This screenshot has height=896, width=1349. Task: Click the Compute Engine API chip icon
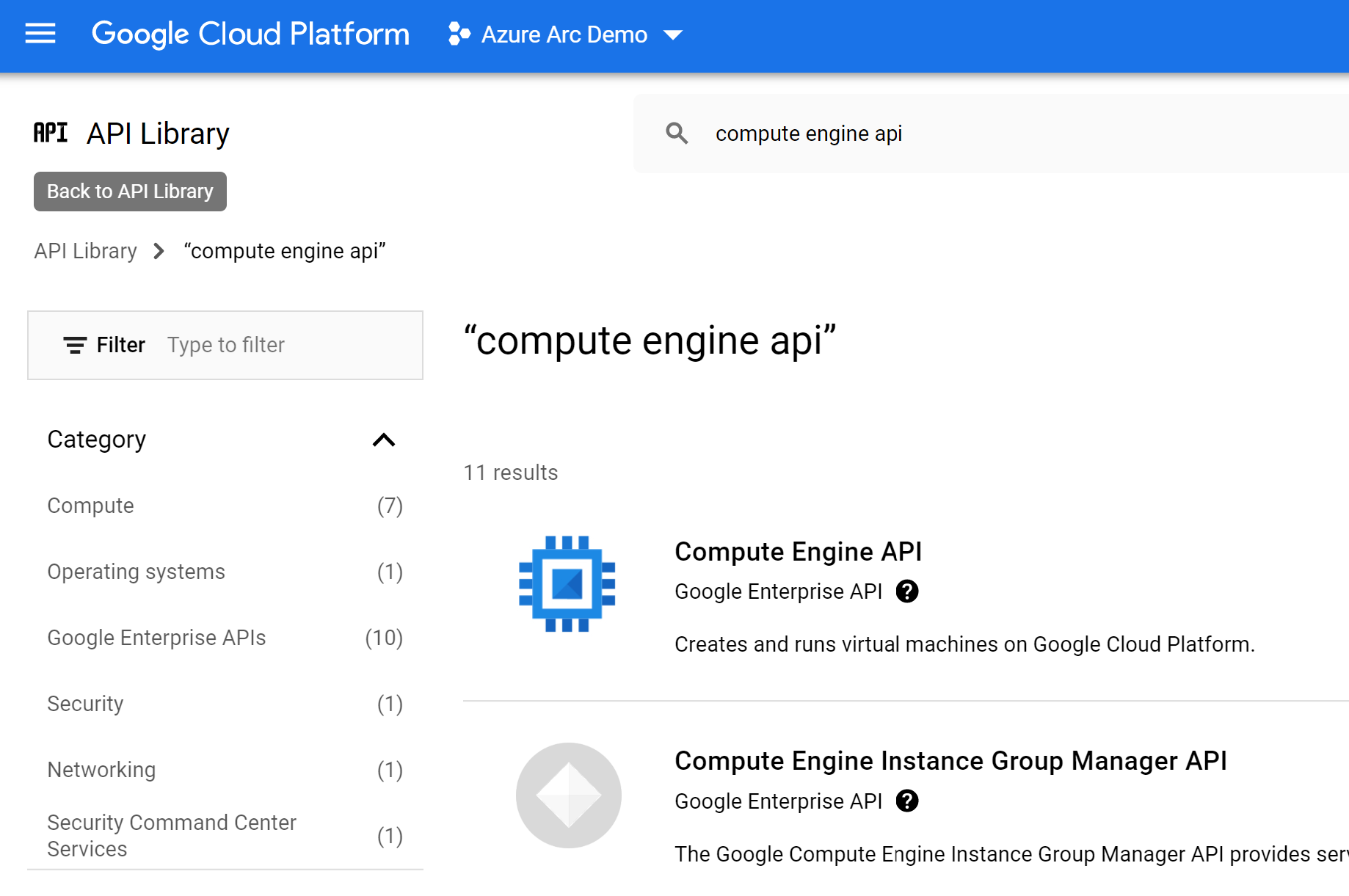coord(567,584)
